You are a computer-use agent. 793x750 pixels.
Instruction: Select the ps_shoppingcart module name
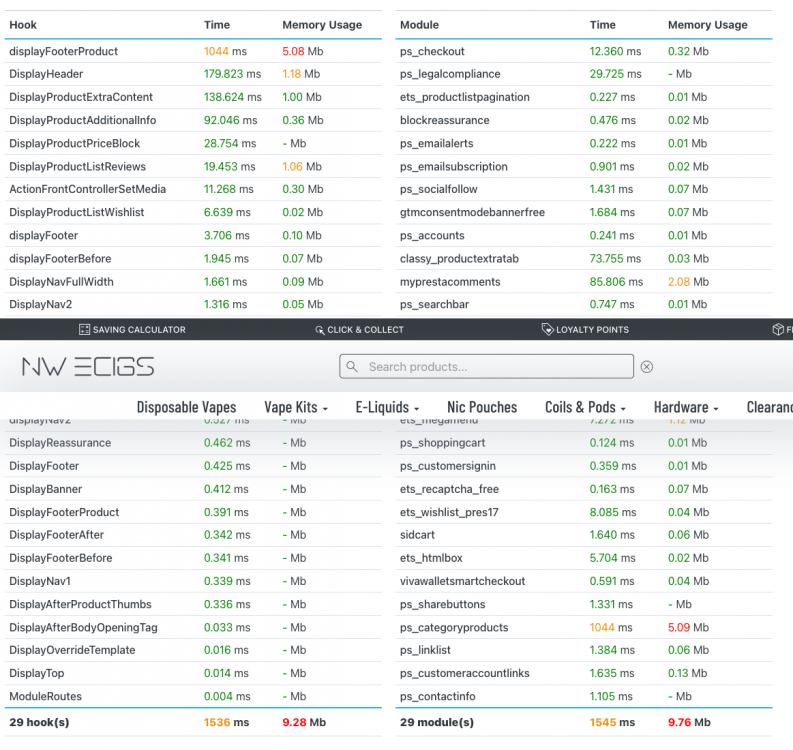pos(442,443)
